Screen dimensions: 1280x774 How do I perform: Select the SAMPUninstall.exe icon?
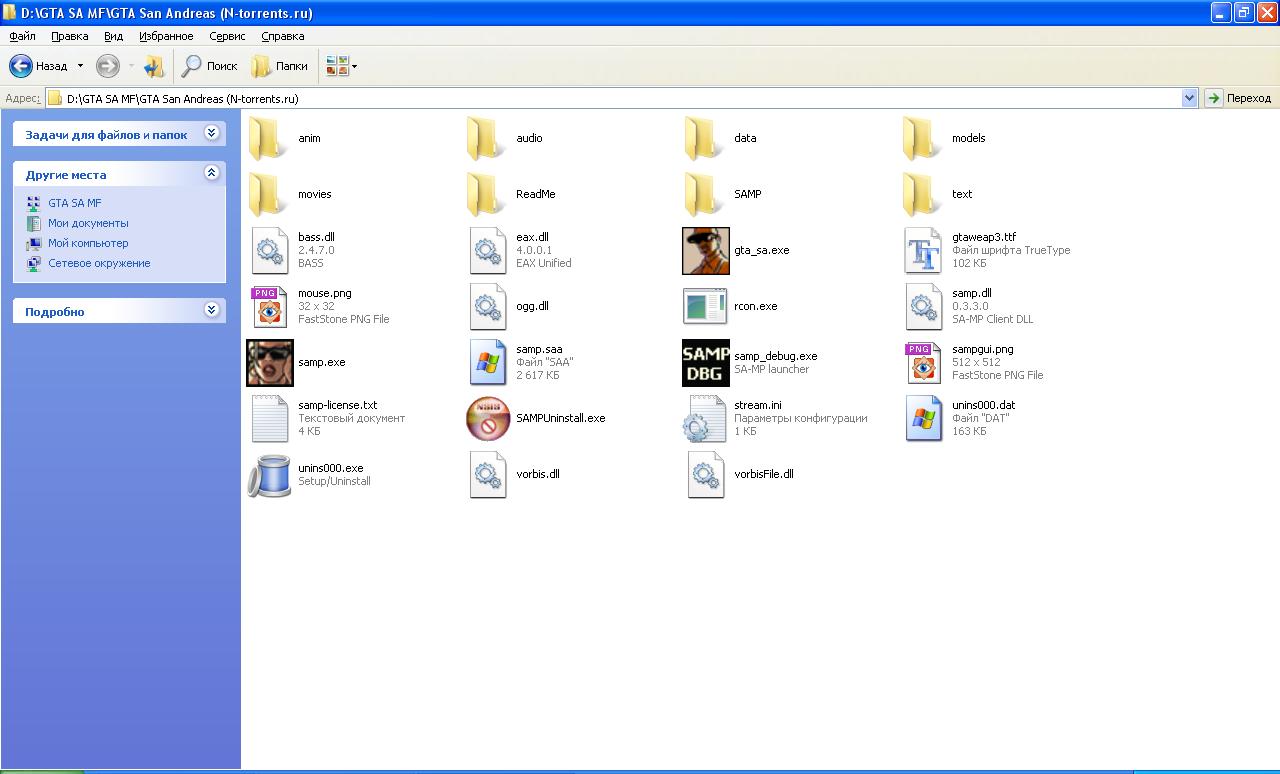pos(487,418)
